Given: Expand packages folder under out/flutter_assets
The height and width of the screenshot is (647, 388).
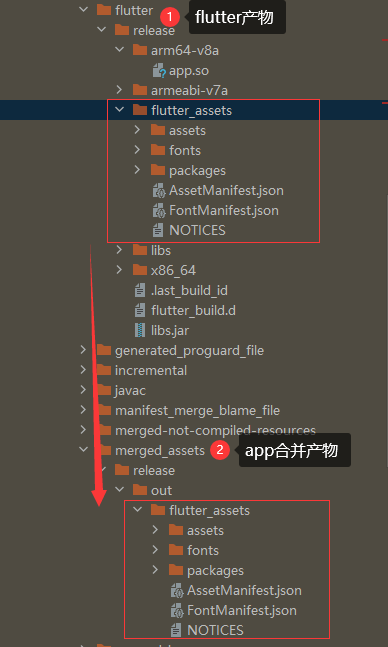Looking at the screenshot, I should coord(156,570).
